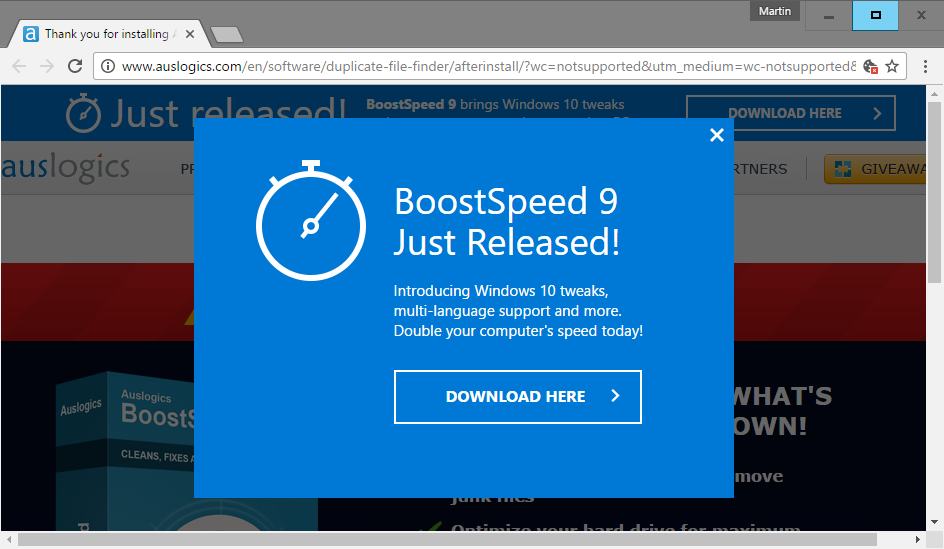Click the blocked cookies icon in address bar
Viewport: 944px width, 549px height.
click(871, 66)
